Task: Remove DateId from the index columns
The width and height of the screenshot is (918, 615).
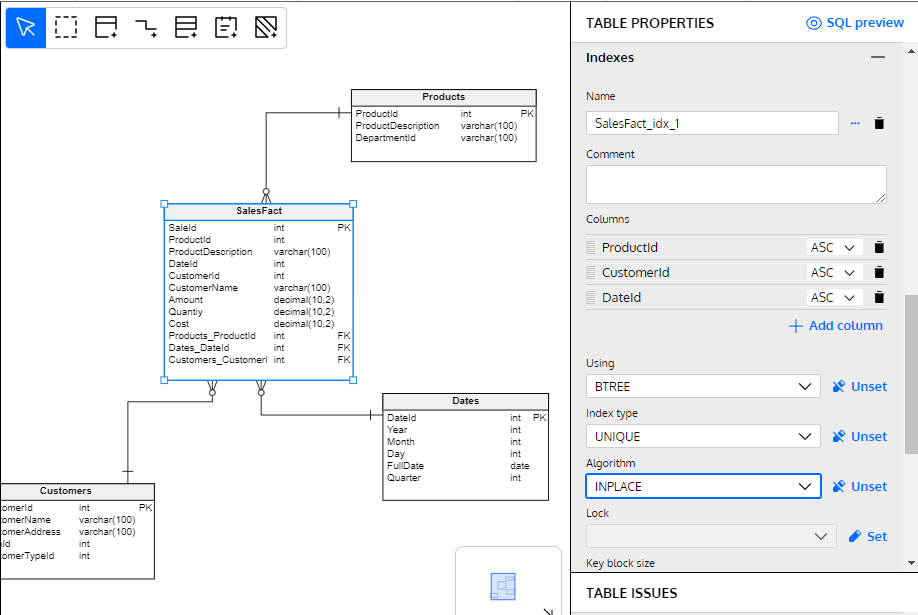Action: [879, 298]
